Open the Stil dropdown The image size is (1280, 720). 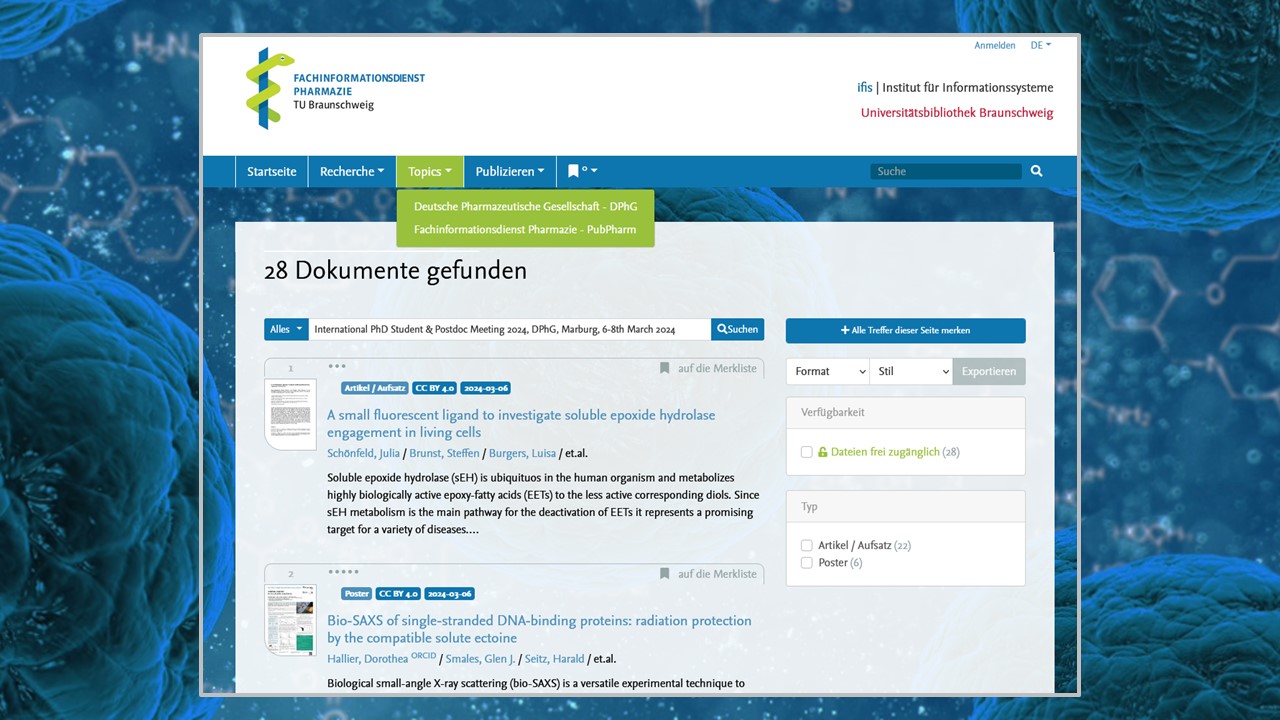pyautogui.click(x=911, y=371)
